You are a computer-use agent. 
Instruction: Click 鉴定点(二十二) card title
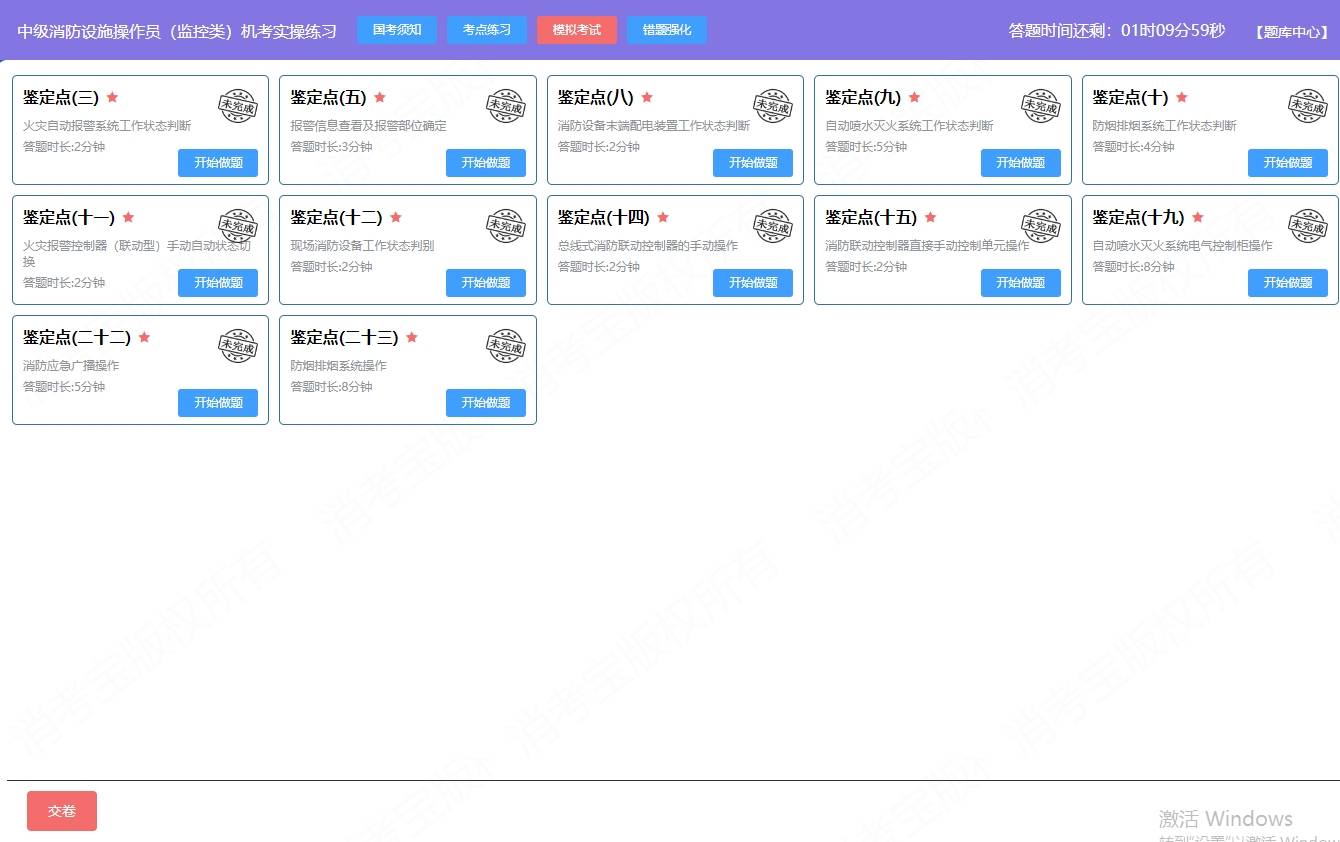(x=77, y=337)
